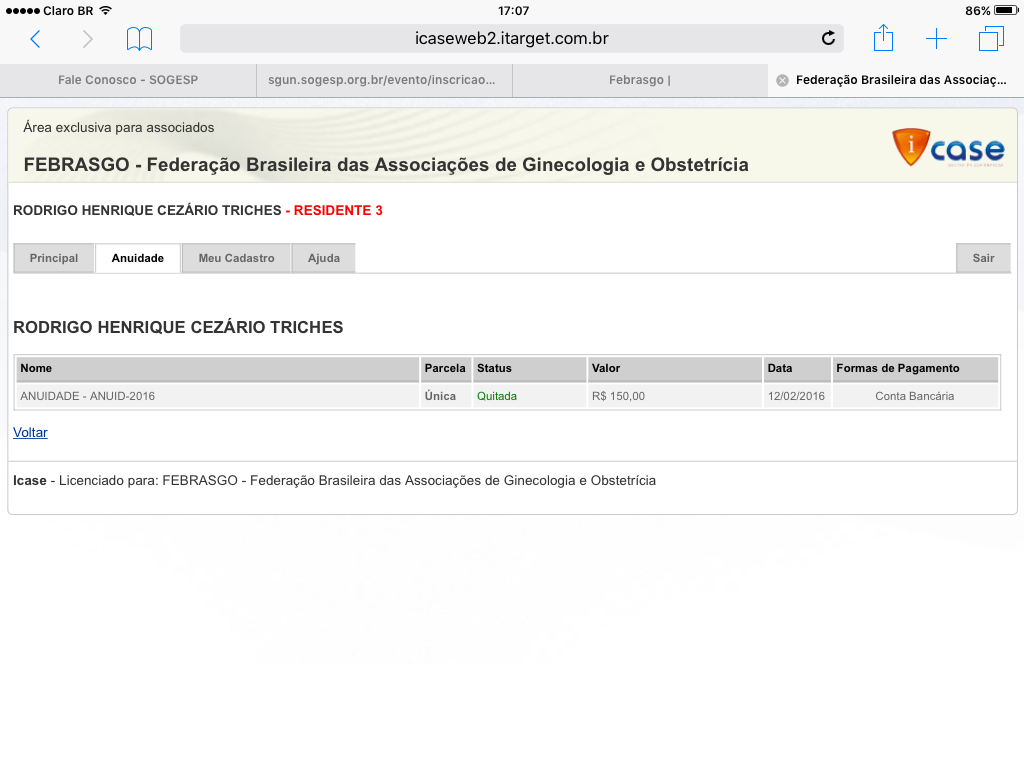
Task: Switch to the Febrasgo tab
Action: click(639, 80)
